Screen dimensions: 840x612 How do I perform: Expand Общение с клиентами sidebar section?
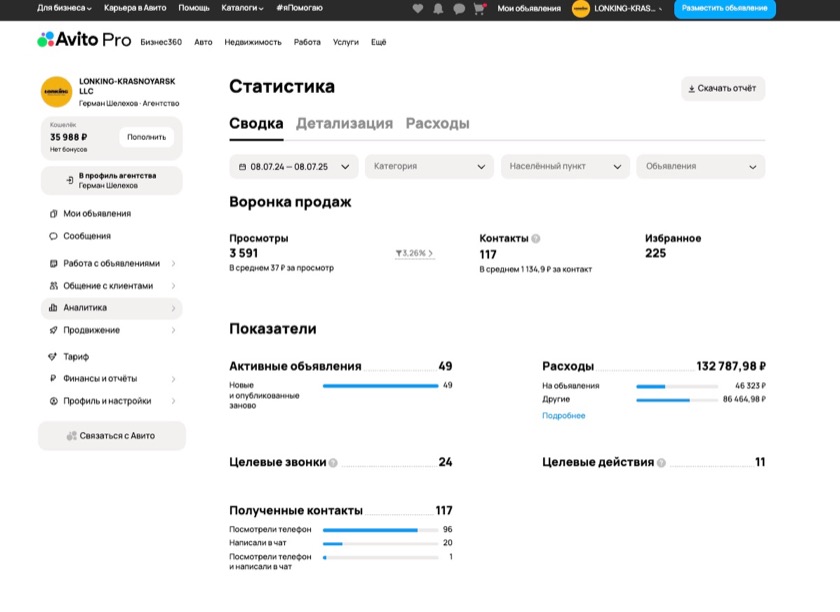[111, 286]
